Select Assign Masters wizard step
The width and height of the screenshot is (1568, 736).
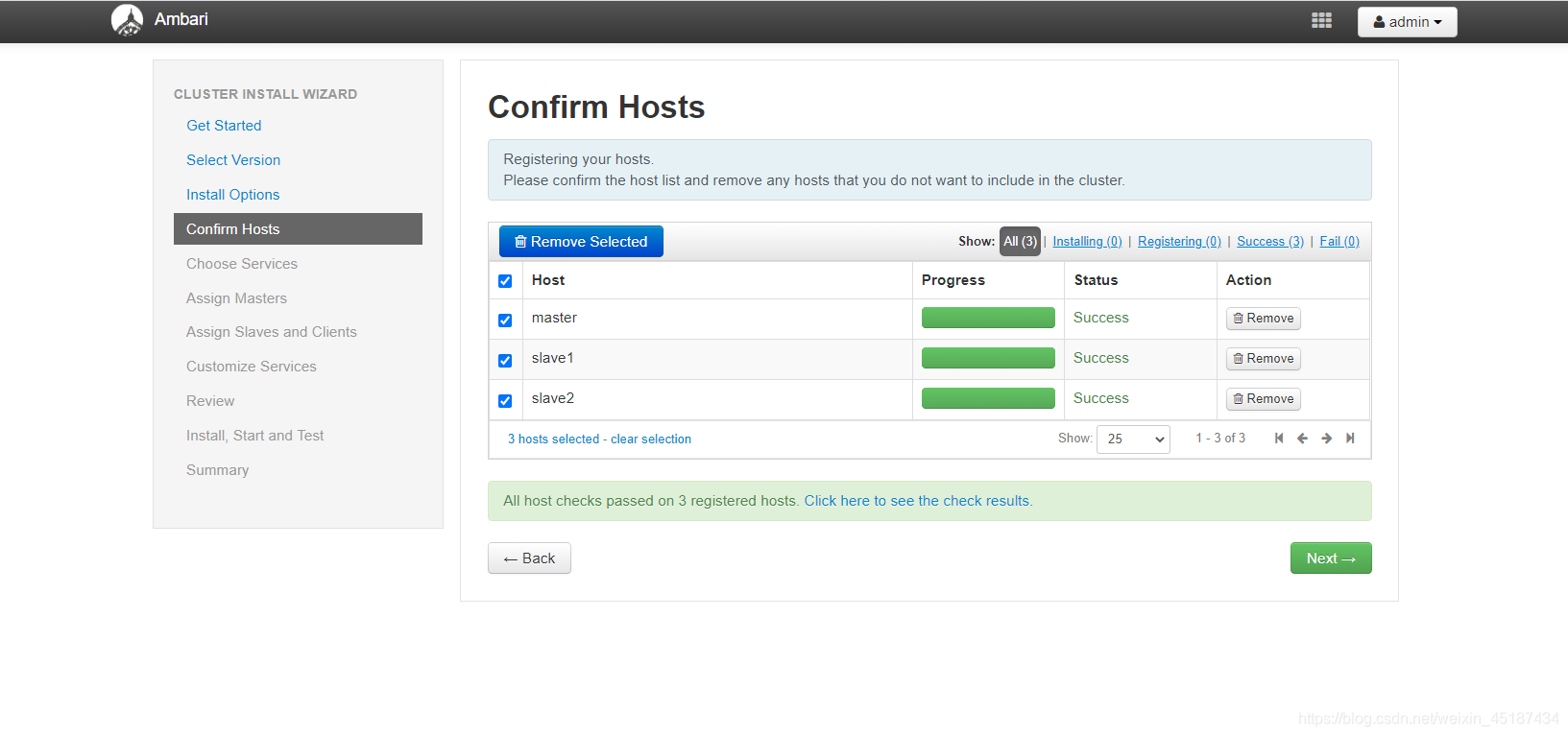point(236,298)
